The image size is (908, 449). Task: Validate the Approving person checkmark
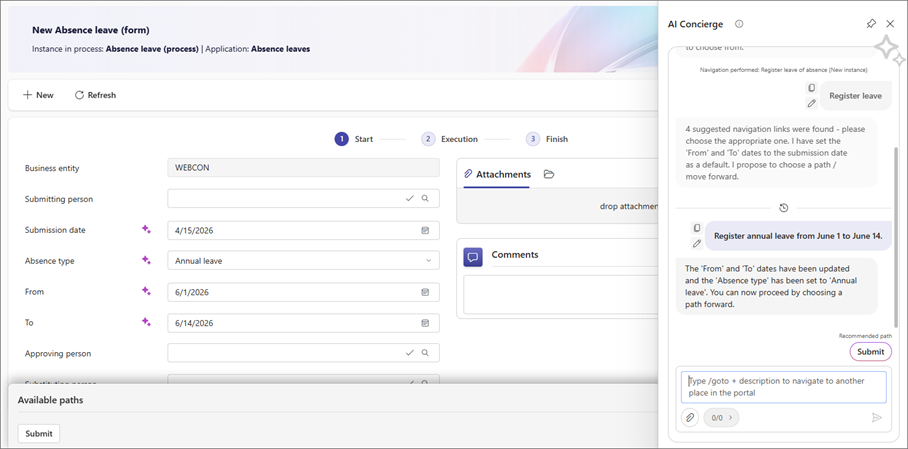click(x=409, y=353)
